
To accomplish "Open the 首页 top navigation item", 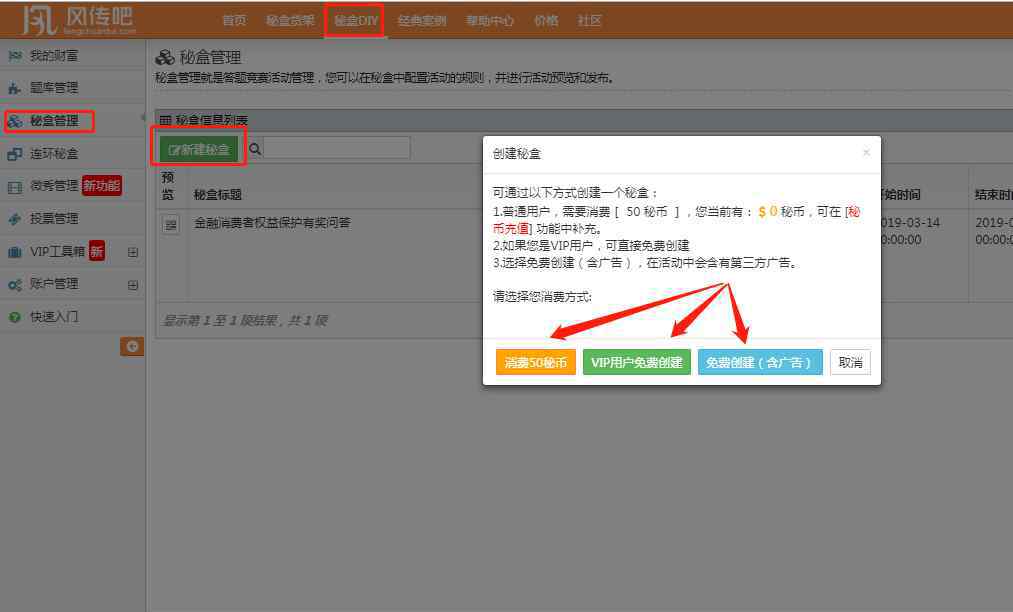I will [x=234, y=21].
